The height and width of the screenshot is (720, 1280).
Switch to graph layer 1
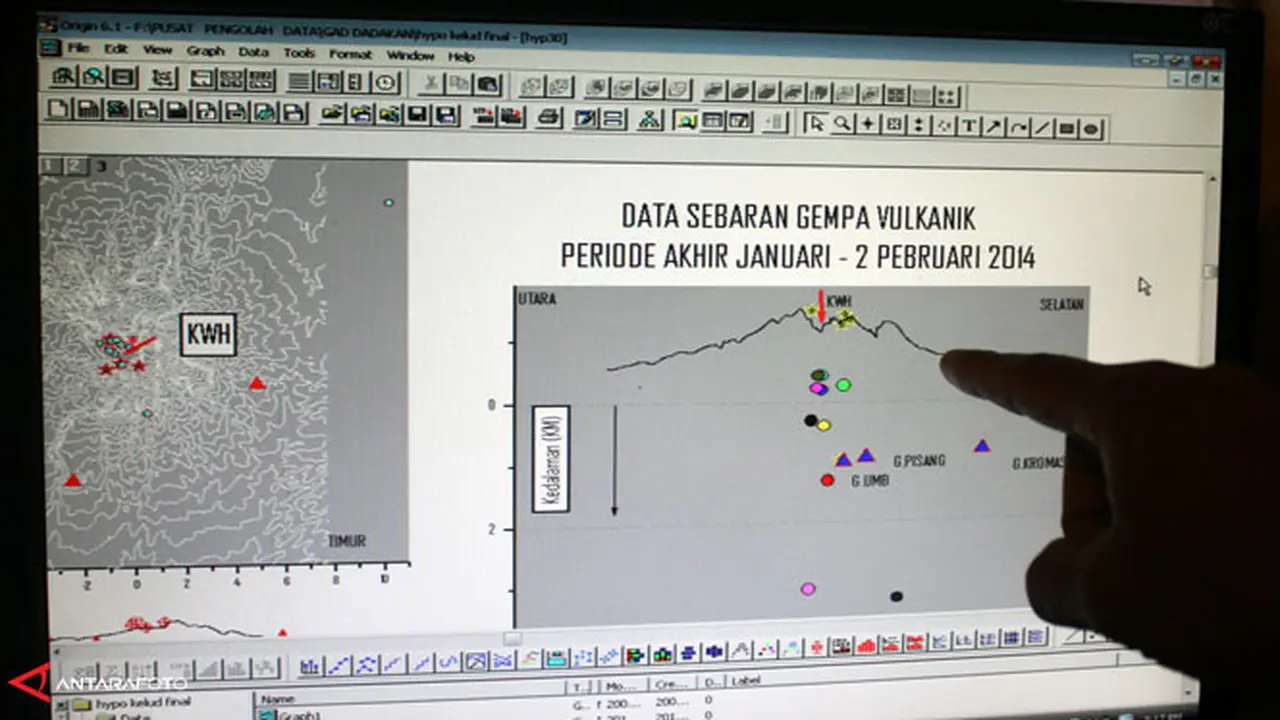(x=53, y=166)
